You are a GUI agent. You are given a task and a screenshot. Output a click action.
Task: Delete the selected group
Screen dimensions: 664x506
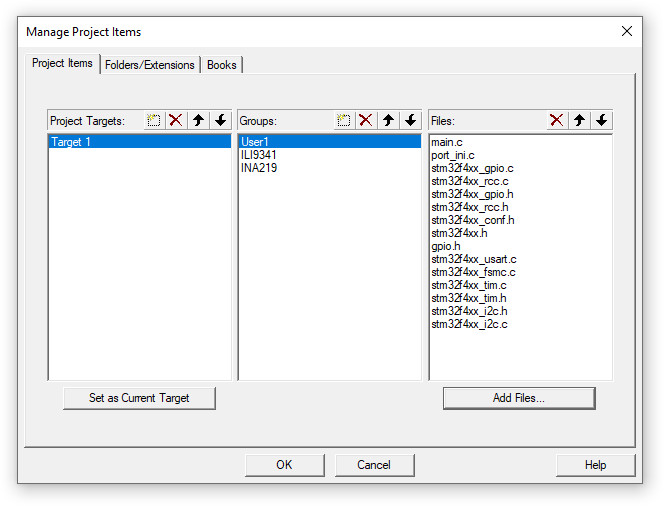(x=366, y=121)
